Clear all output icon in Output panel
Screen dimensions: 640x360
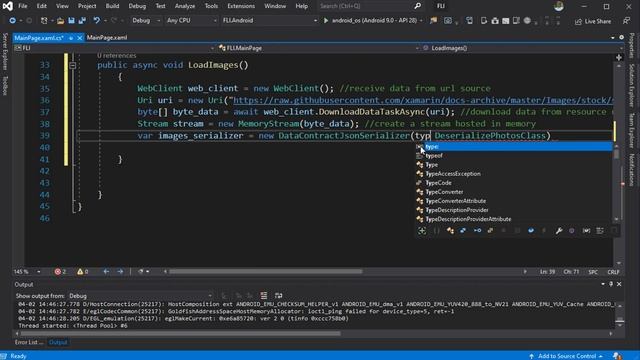click(x=264, y=296)
